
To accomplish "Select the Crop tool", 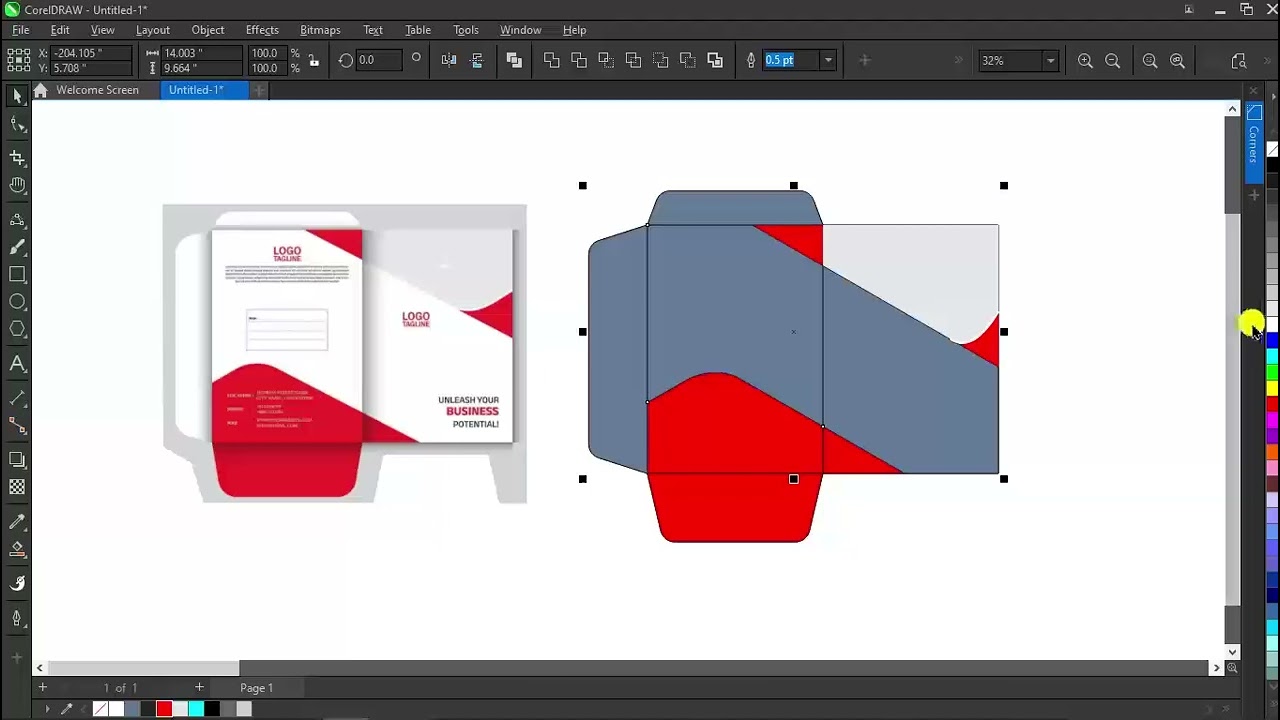I will coord(17,158).
